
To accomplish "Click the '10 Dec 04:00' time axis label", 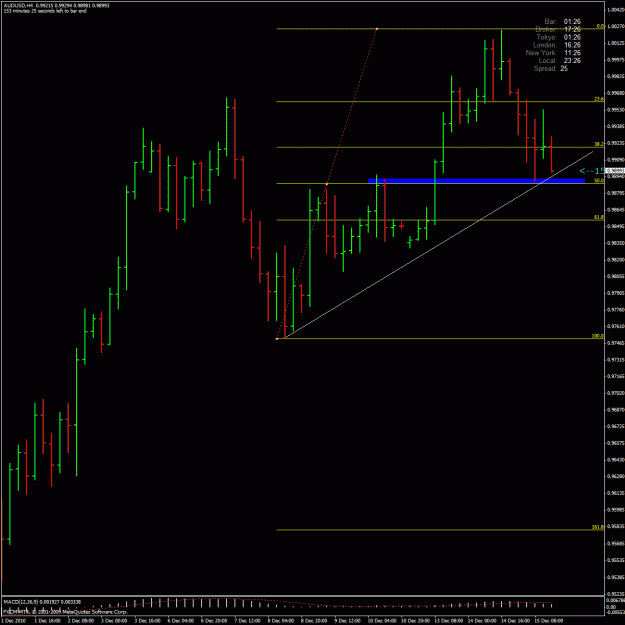I will pyautogui.click(x=381, y=621).
